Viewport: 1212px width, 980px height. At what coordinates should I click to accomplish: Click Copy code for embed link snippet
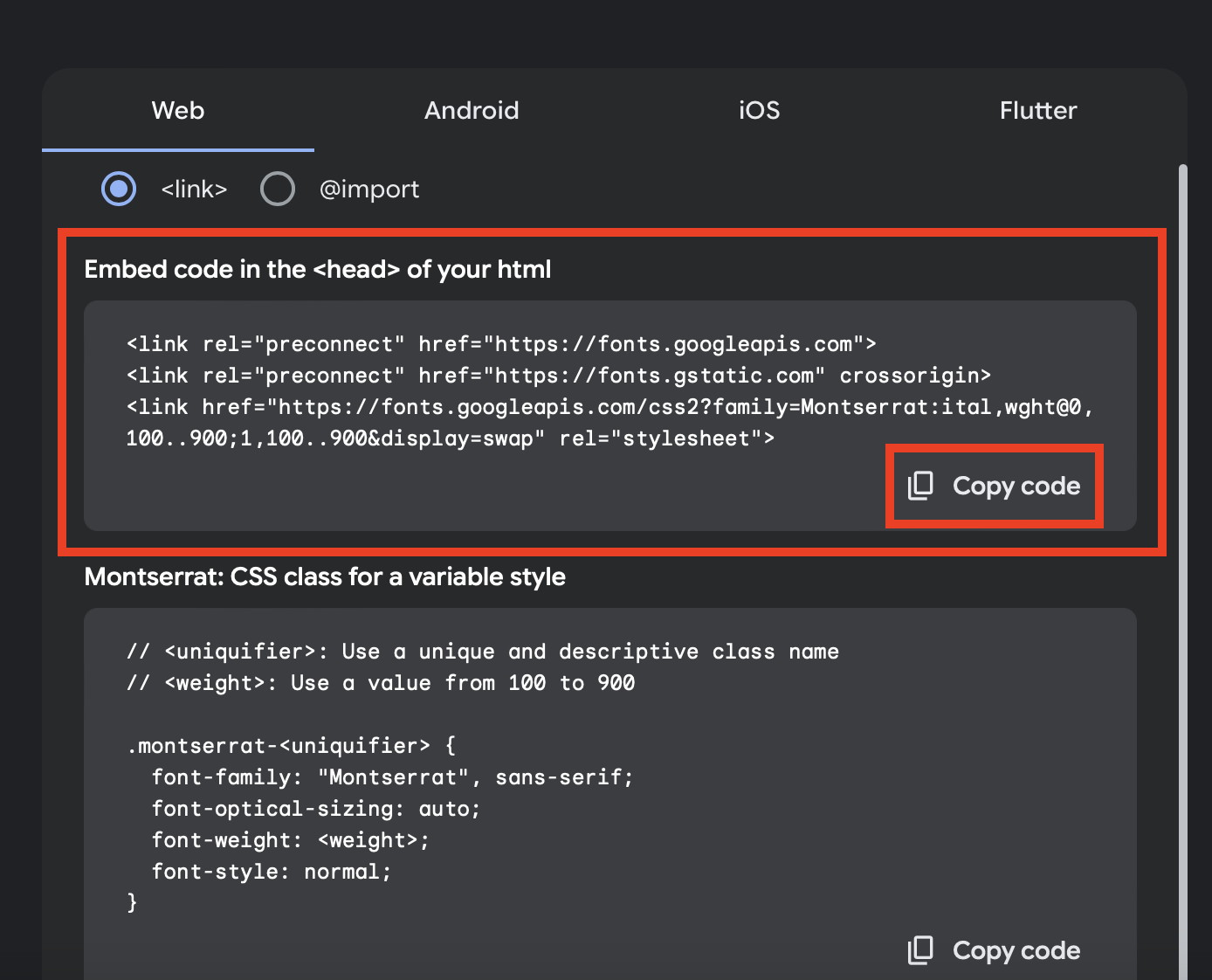995,486
